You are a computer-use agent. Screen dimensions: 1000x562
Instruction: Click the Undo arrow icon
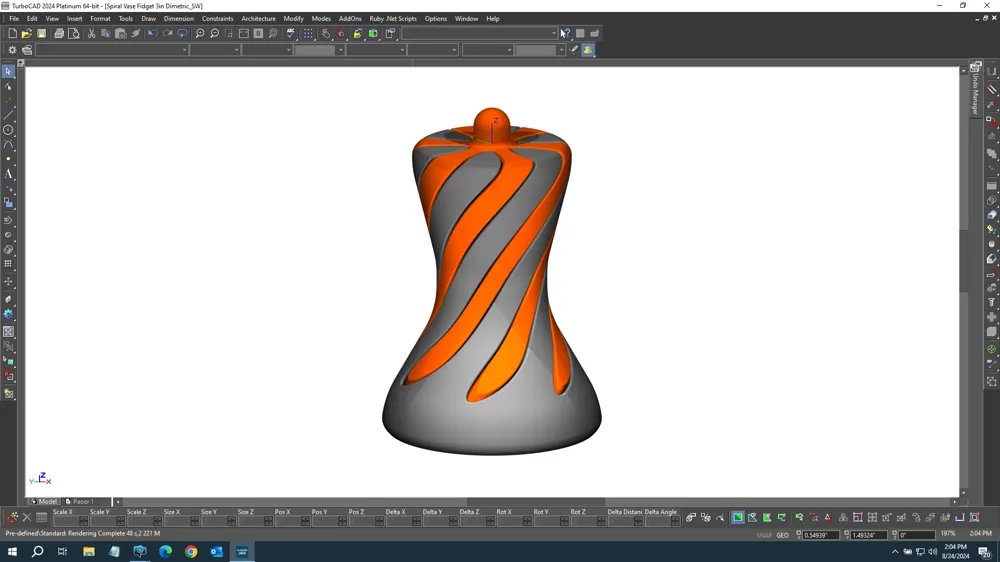[152, 34]
